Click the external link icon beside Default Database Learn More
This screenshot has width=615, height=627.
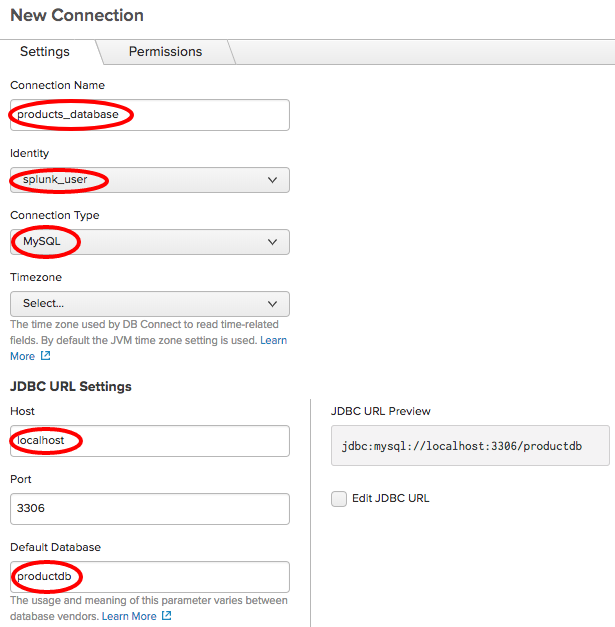coord(167,615)
